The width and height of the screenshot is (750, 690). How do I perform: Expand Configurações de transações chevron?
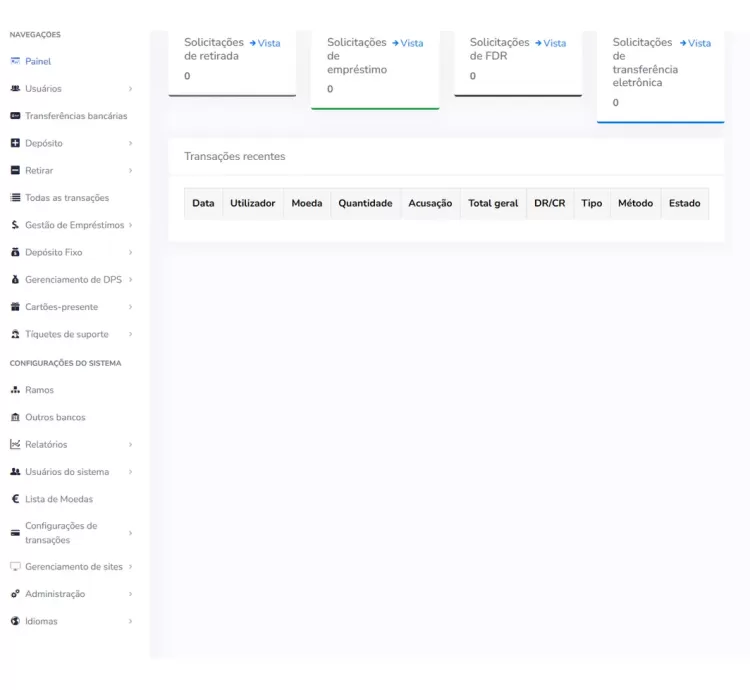tap(130, 533)
